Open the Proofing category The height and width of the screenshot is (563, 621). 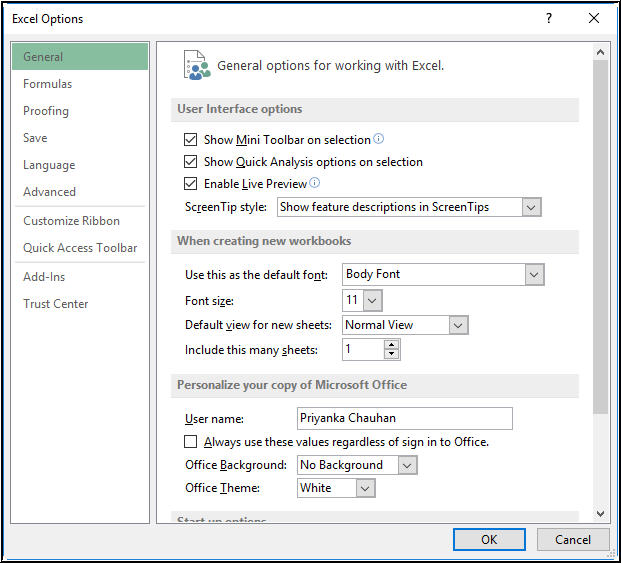pos(80,110)
